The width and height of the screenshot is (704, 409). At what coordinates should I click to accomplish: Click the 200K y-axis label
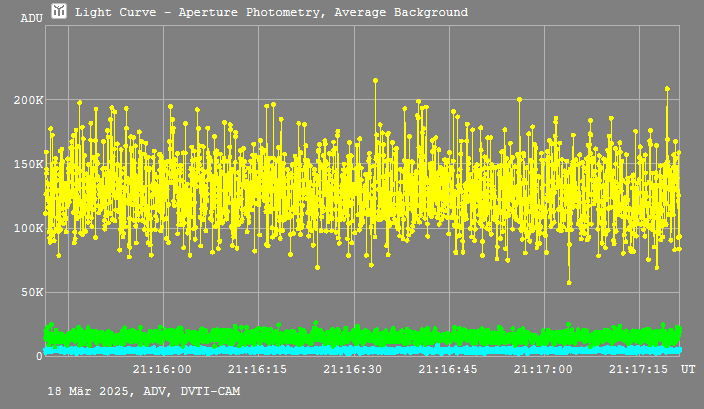(28, 100)
